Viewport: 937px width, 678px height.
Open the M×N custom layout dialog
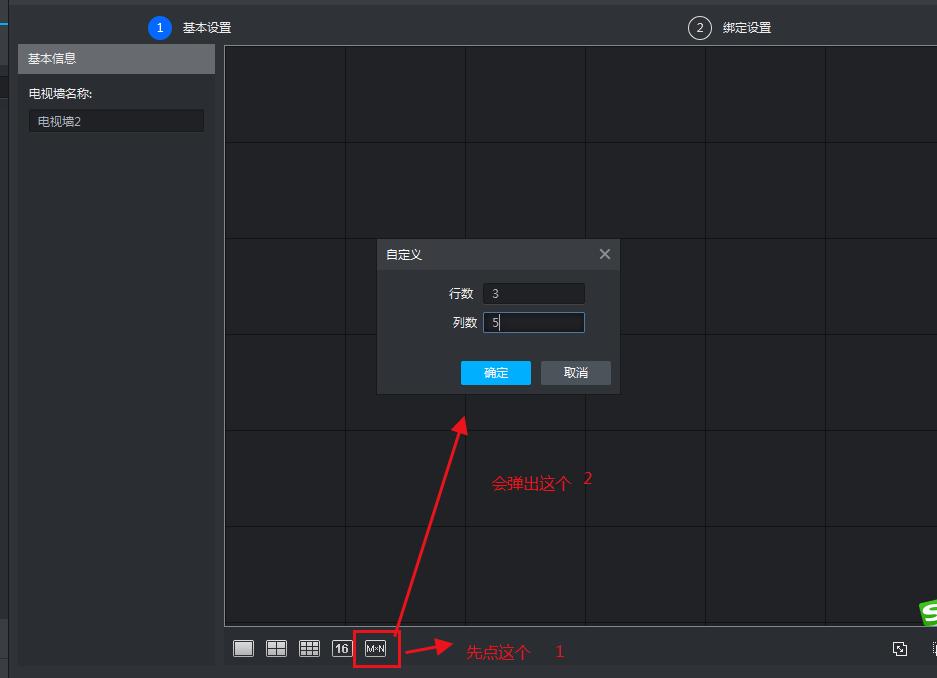coord(375,648)
